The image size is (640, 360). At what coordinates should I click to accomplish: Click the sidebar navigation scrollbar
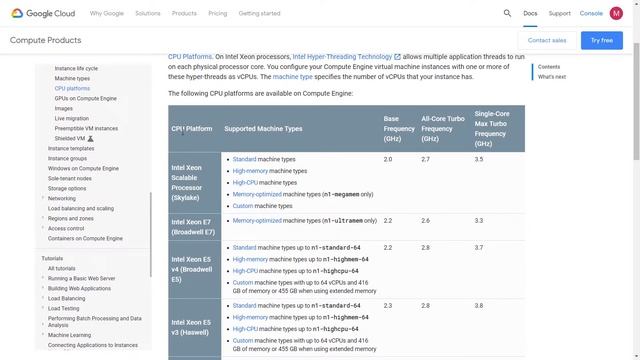(151, 235)
